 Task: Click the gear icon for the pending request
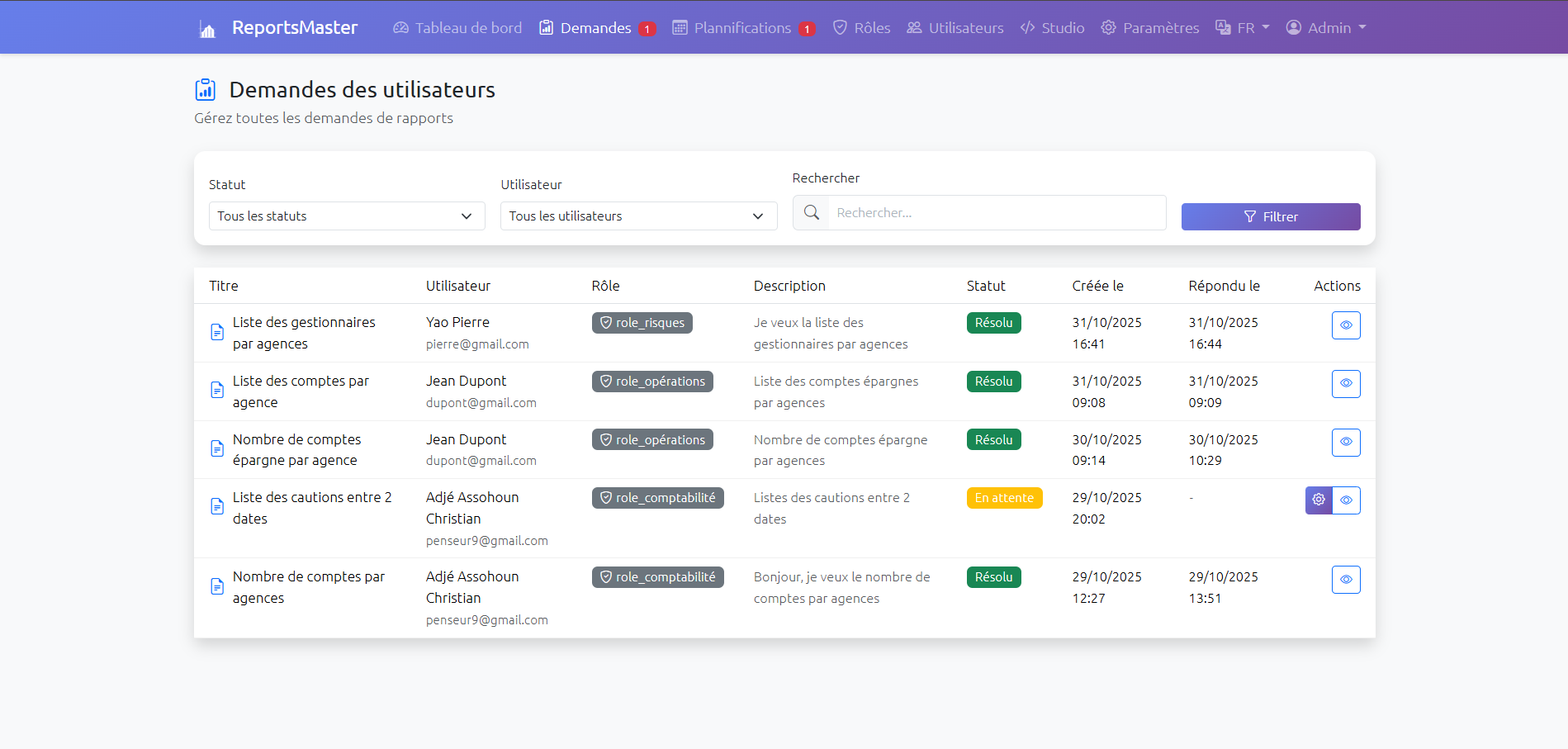click(x=1319, y=500)
